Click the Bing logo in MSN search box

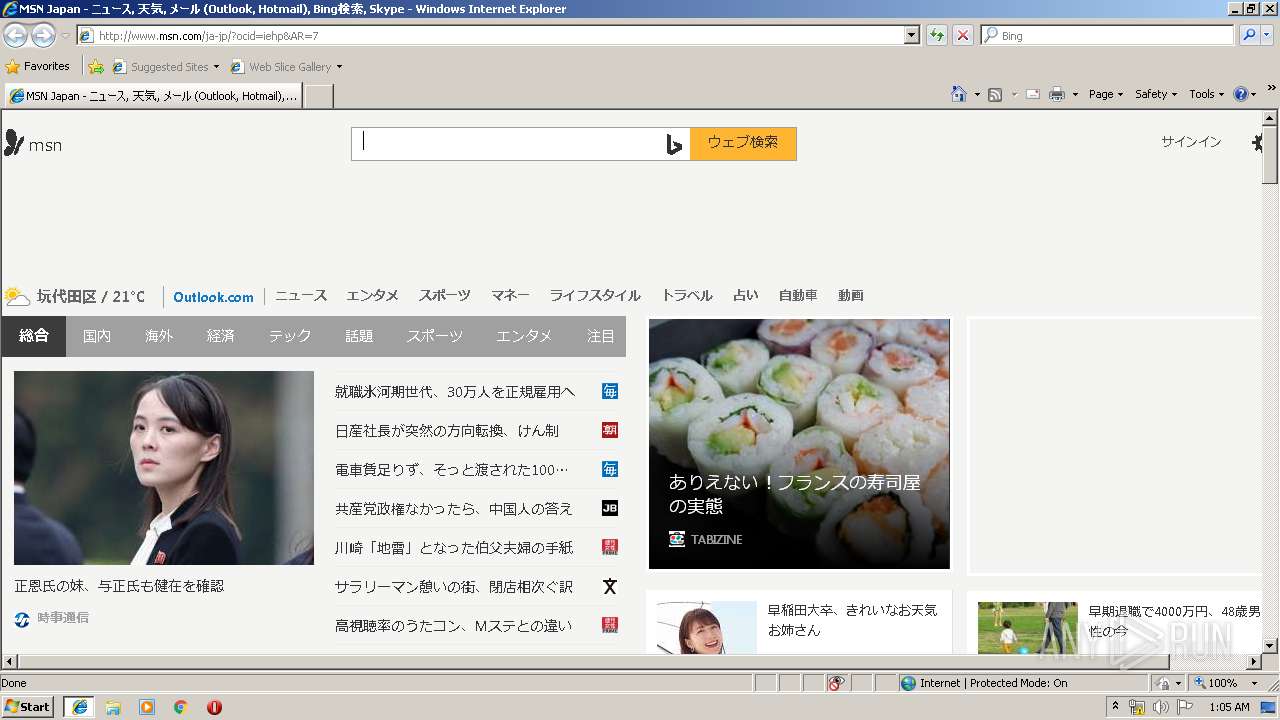[x=674, y=144]
